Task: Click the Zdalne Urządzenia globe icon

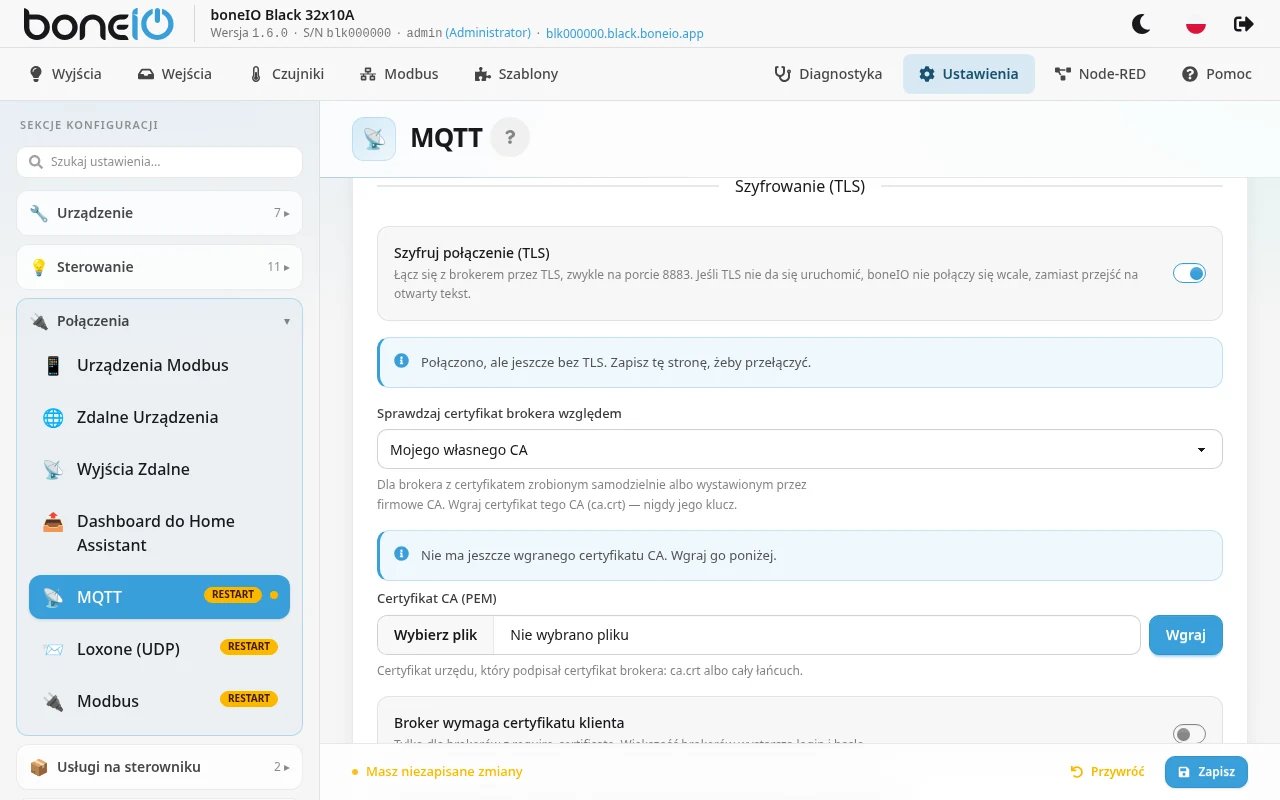Action: 53,417
